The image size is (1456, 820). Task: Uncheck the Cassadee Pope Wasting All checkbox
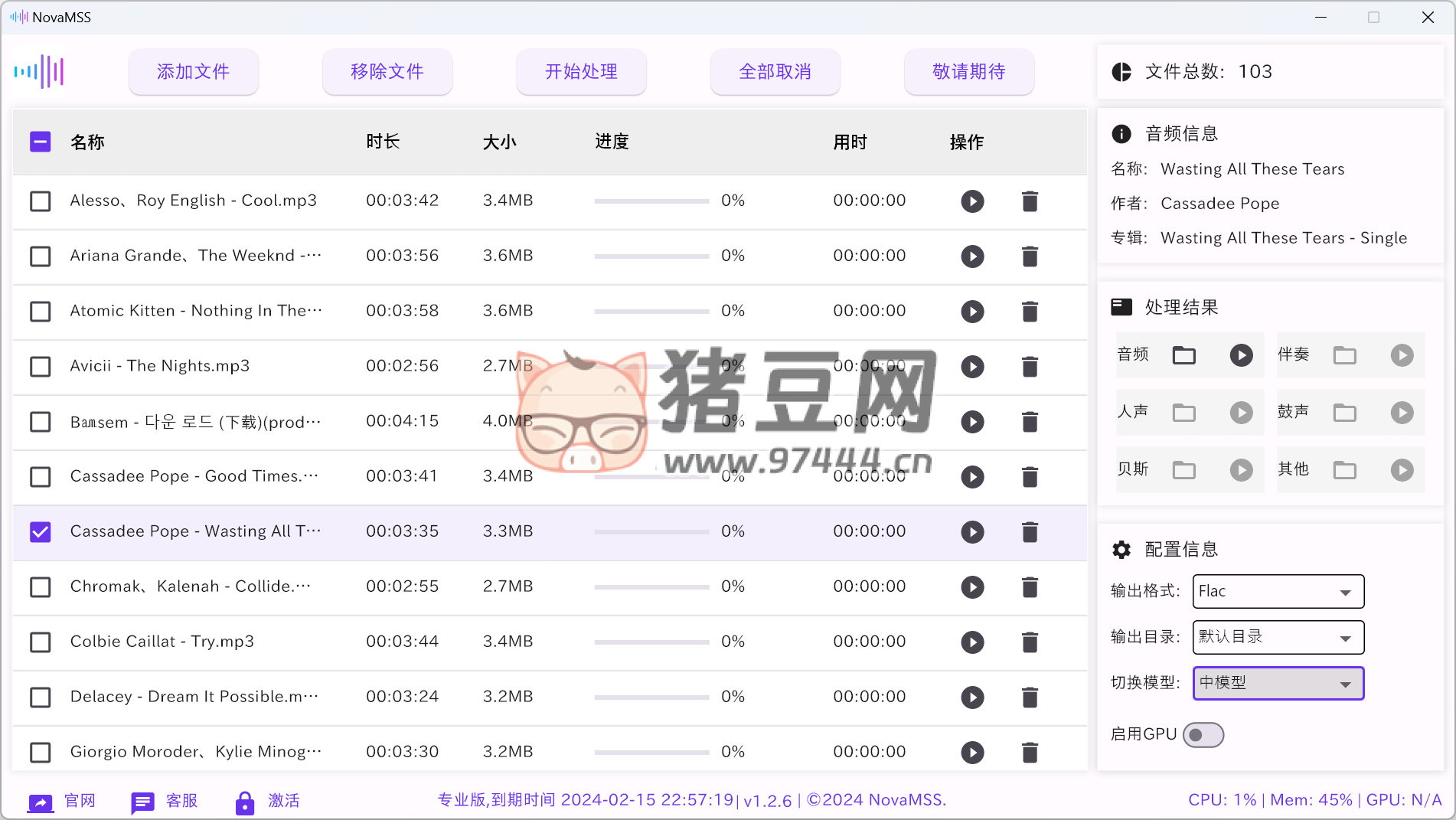[41, 532]
